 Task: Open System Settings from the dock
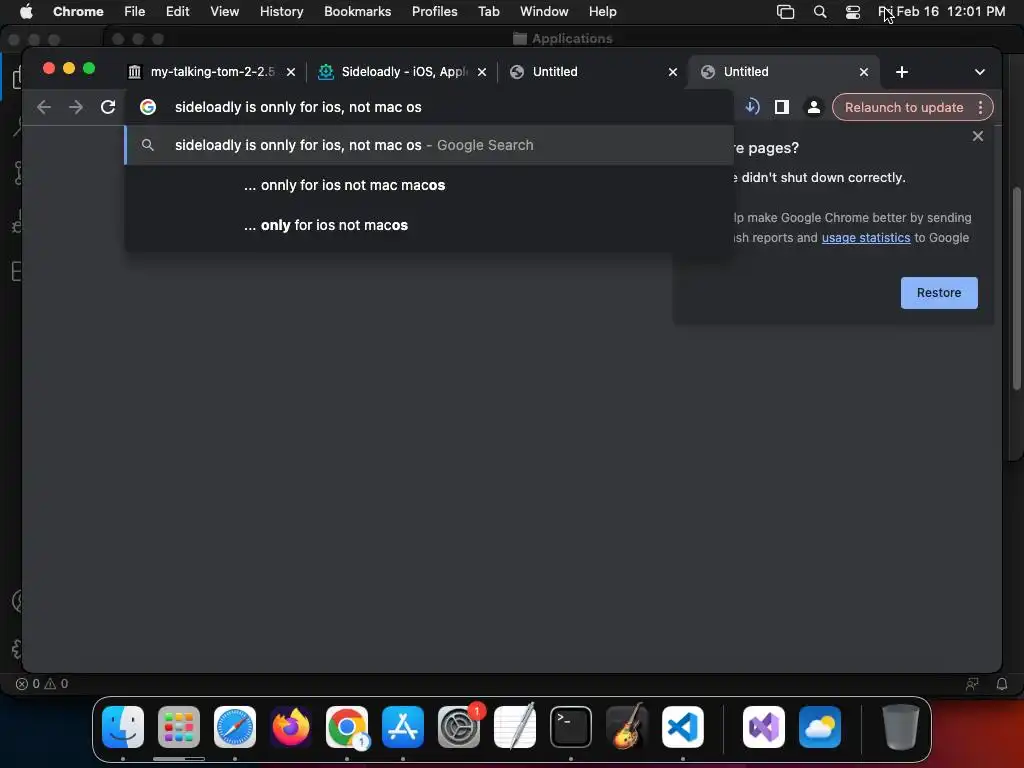point(459,727)
